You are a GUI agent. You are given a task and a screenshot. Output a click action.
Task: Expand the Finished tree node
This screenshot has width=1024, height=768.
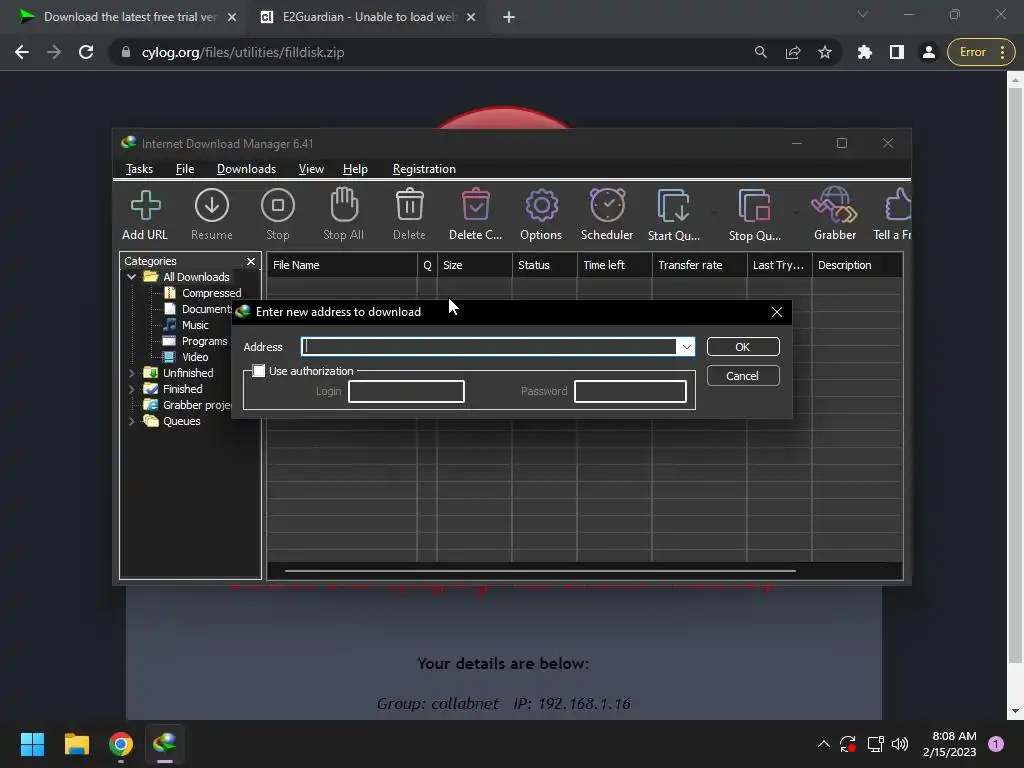pyautogui.click(x=131, y=389)
